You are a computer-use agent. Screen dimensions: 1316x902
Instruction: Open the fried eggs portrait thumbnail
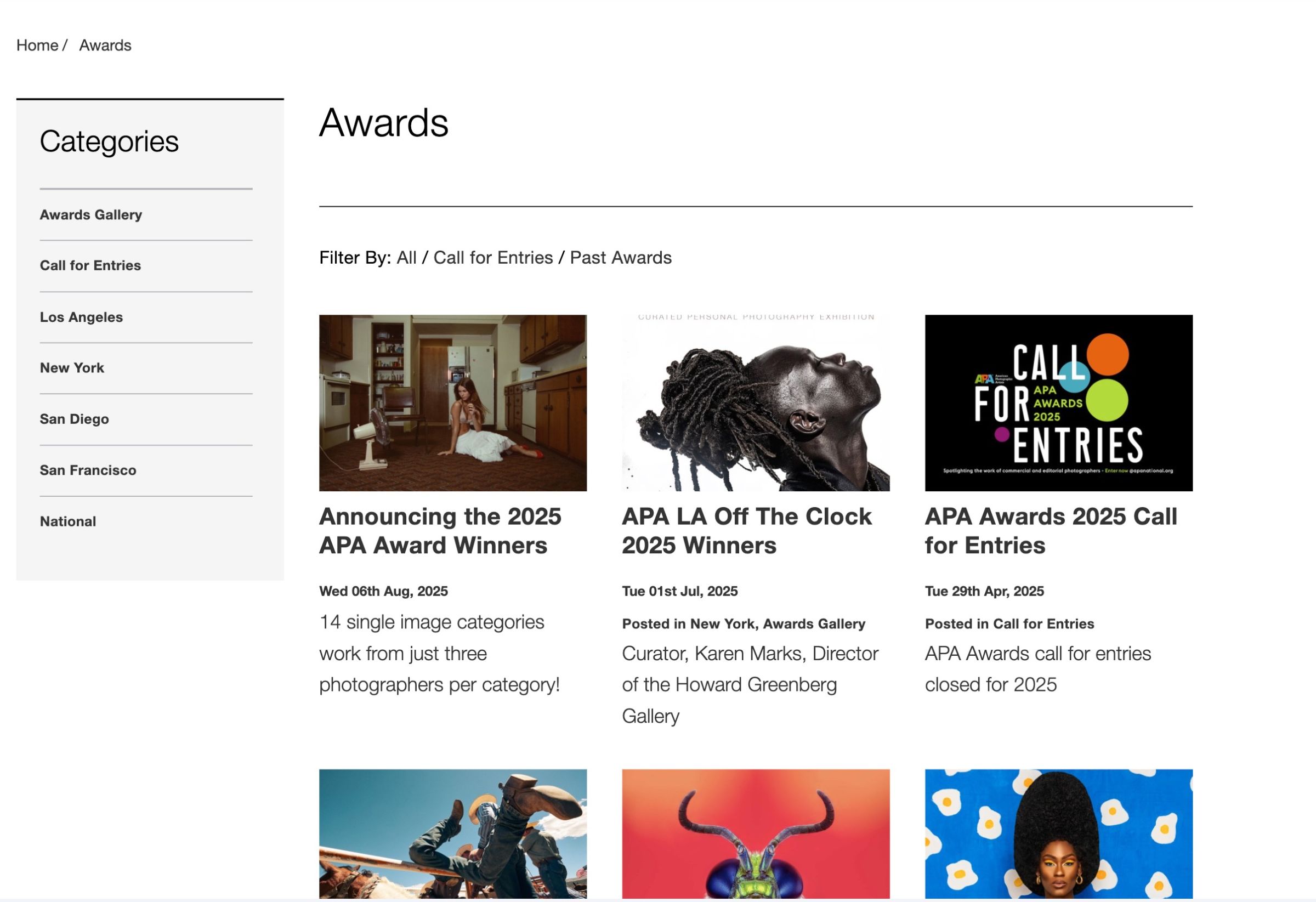coord(1058,833)
